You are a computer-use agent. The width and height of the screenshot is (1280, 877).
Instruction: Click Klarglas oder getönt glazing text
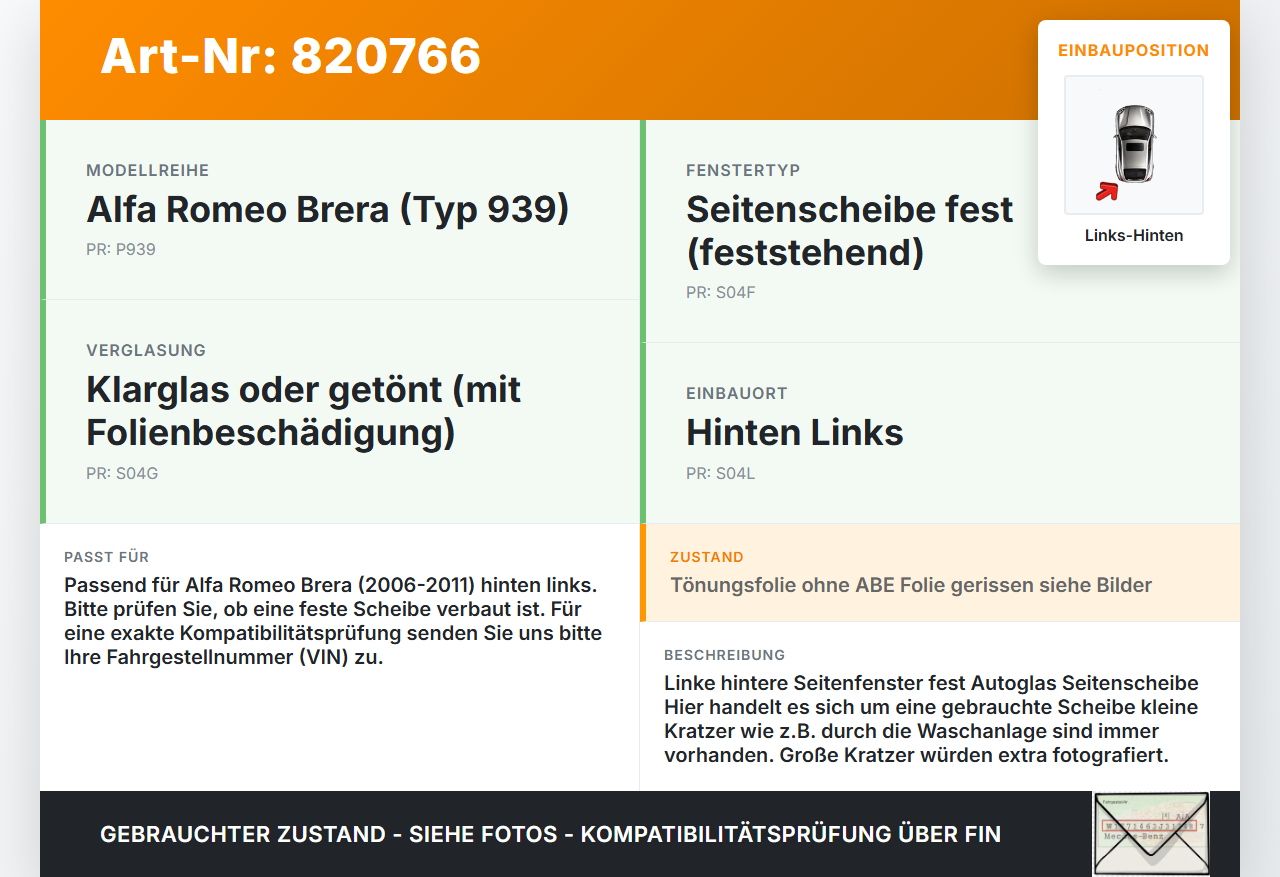click(x=304, y=410)
